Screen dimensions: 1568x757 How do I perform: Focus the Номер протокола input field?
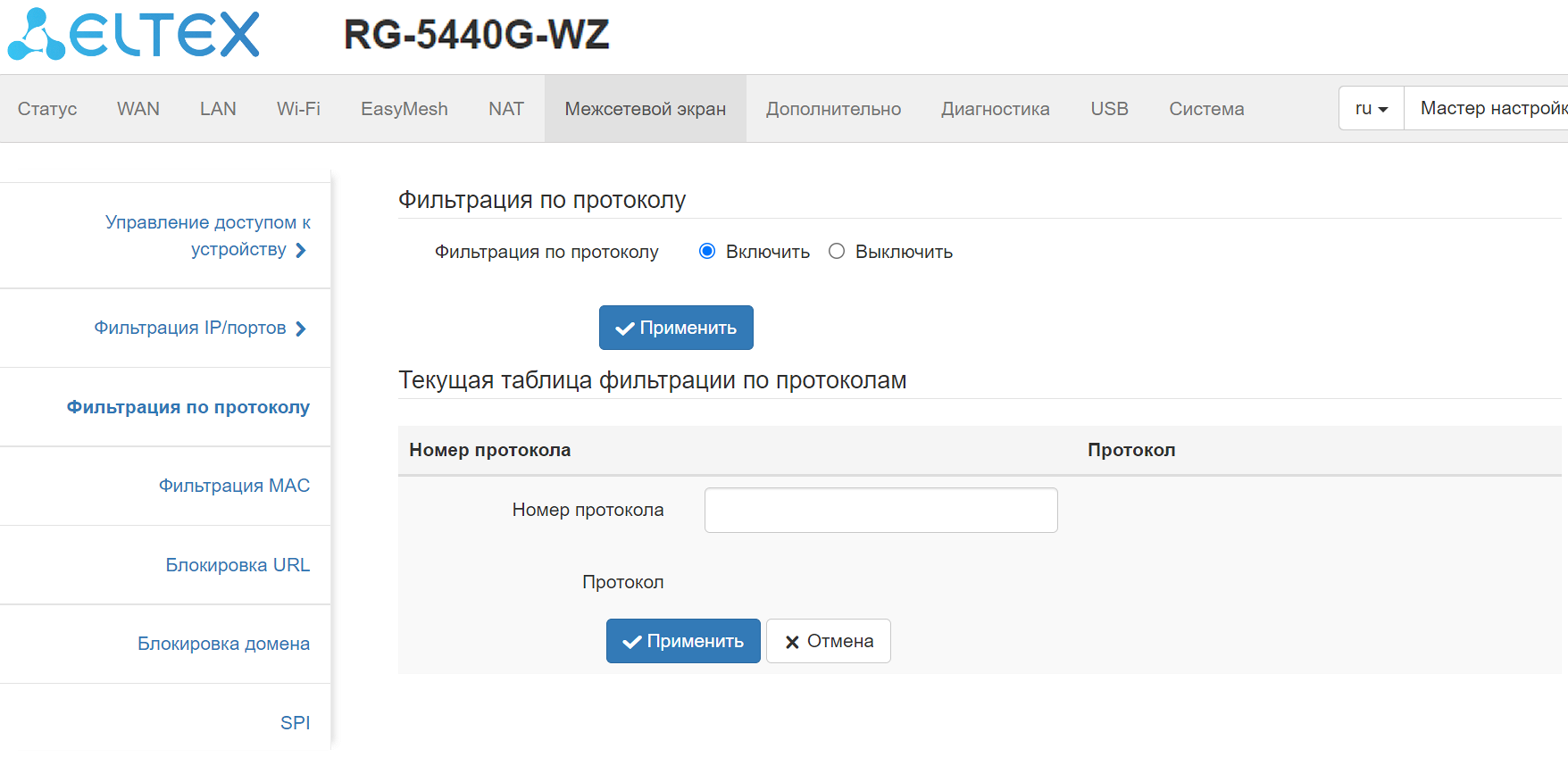(x=880, y=511)
